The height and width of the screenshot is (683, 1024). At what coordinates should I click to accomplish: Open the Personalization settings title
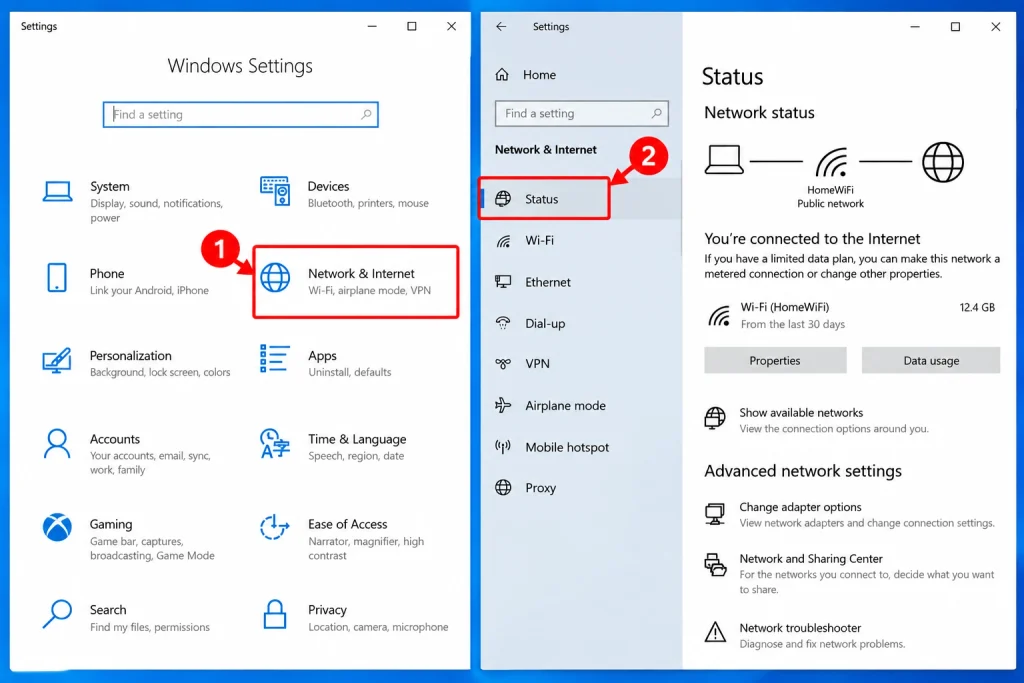131,356
